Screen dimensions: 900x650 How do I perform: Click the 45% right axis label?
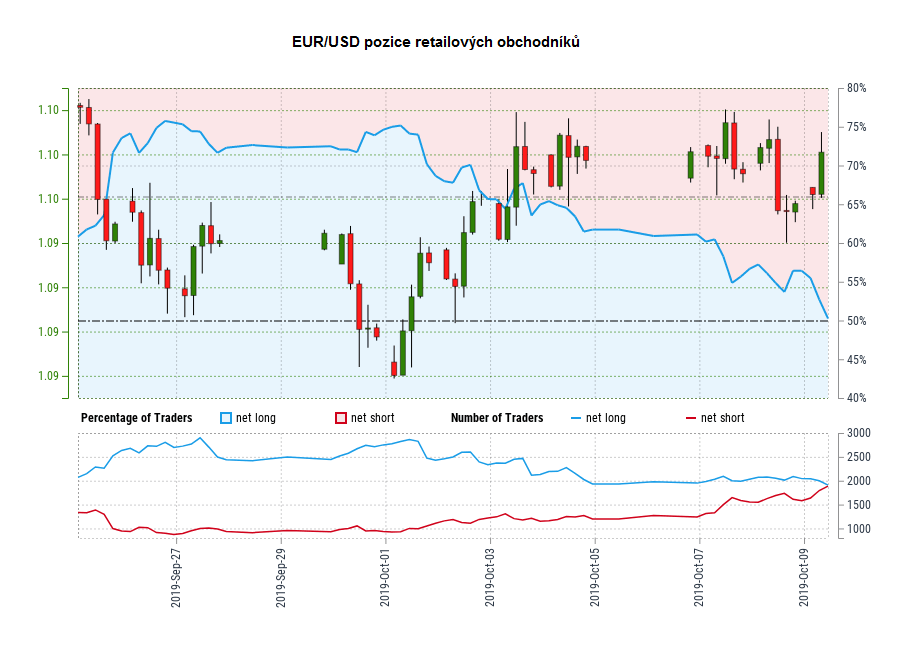pyautogui.click(x=856, y=360)
